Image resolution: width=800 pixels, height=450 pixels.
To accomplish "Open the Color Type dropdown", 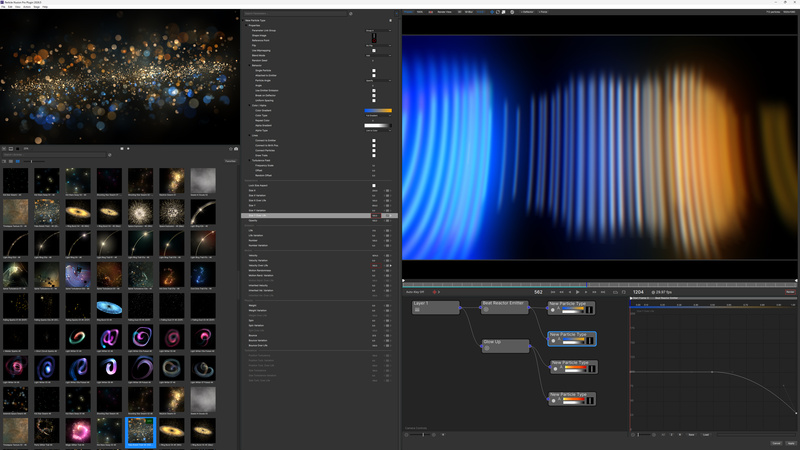I will (378, 115).
